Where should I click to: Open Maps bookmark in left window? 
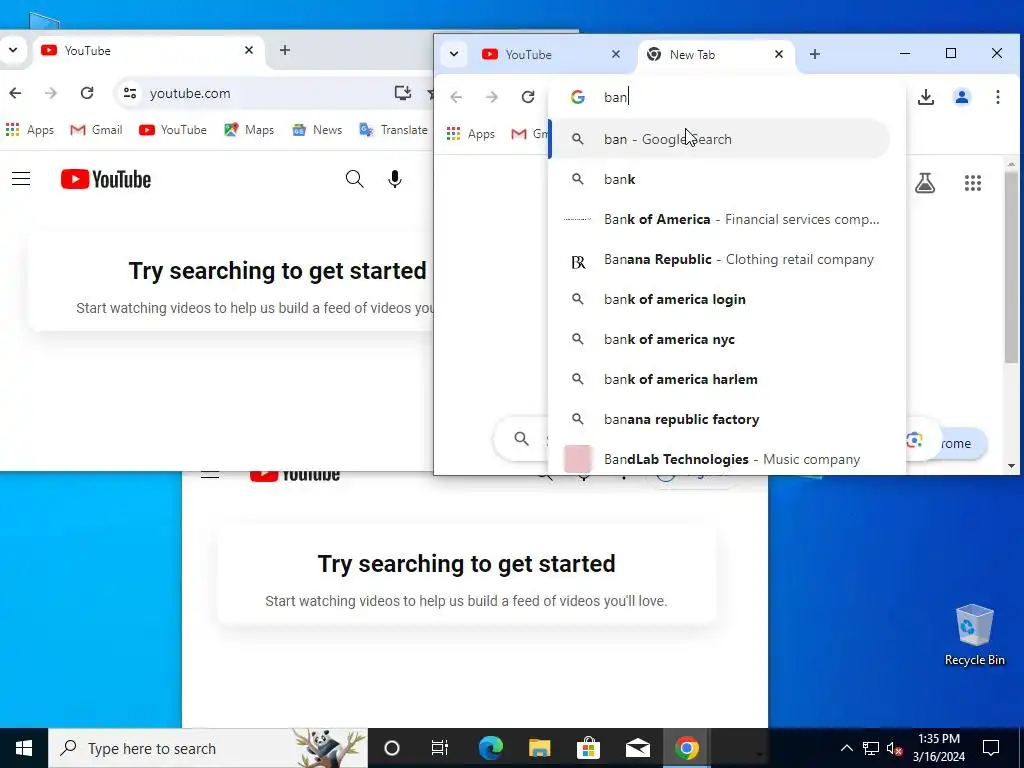point(249,130)
